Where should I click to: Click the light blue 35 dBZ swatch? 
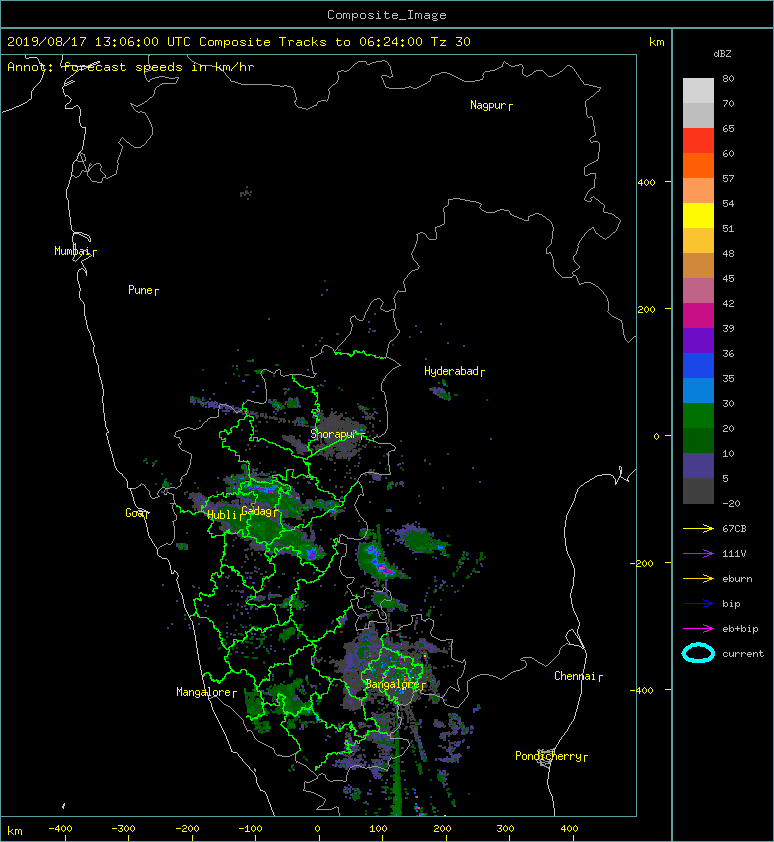coord(698,390)
